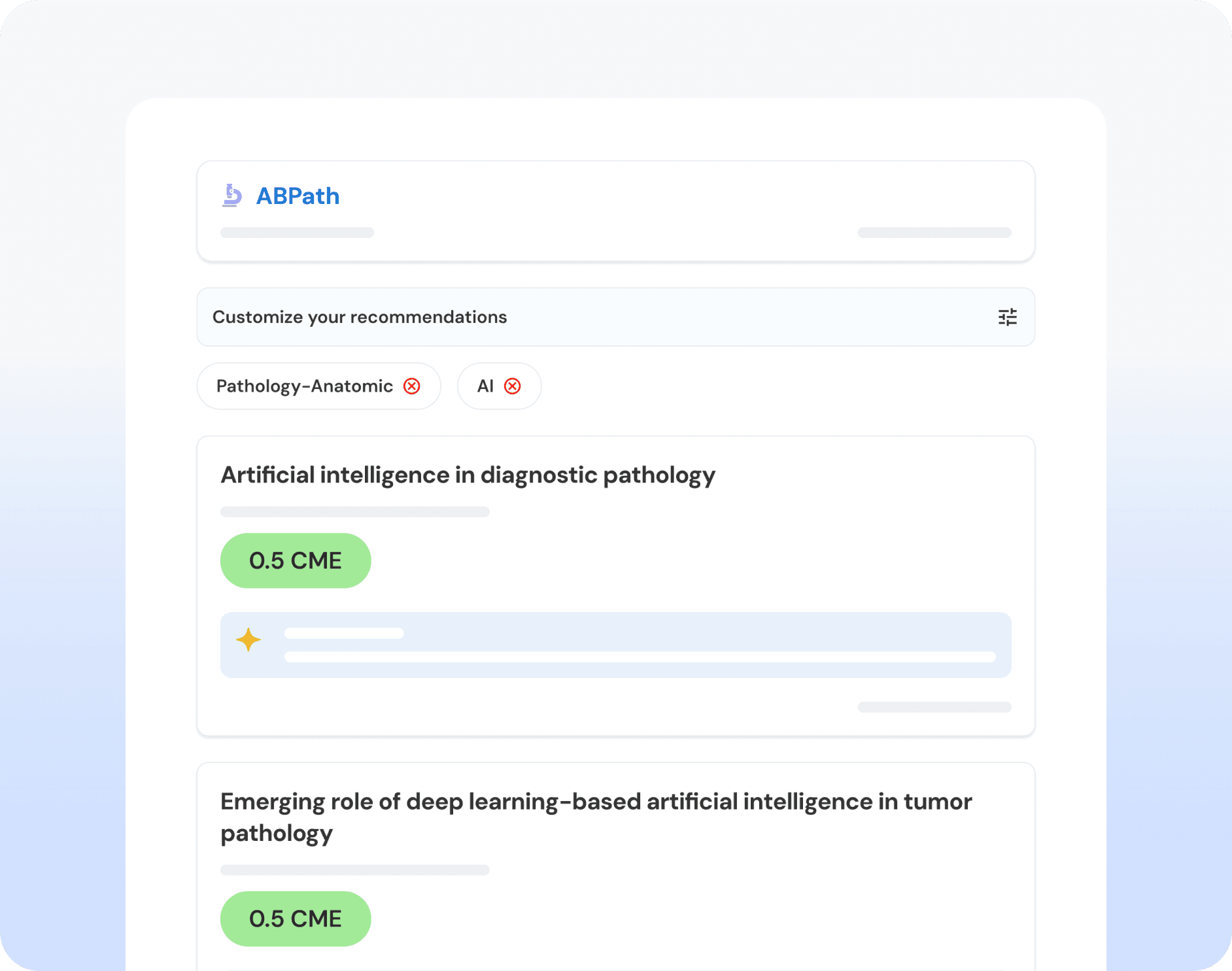The width and height of the screenshot is (1232, 971).
Task: Select the AI chip label
Action: 485,386
